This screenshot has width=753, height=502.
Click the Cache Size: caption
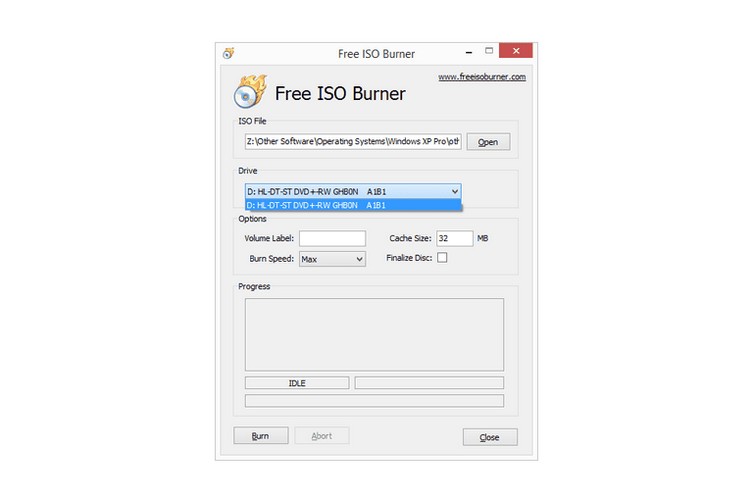pos(410,238)
